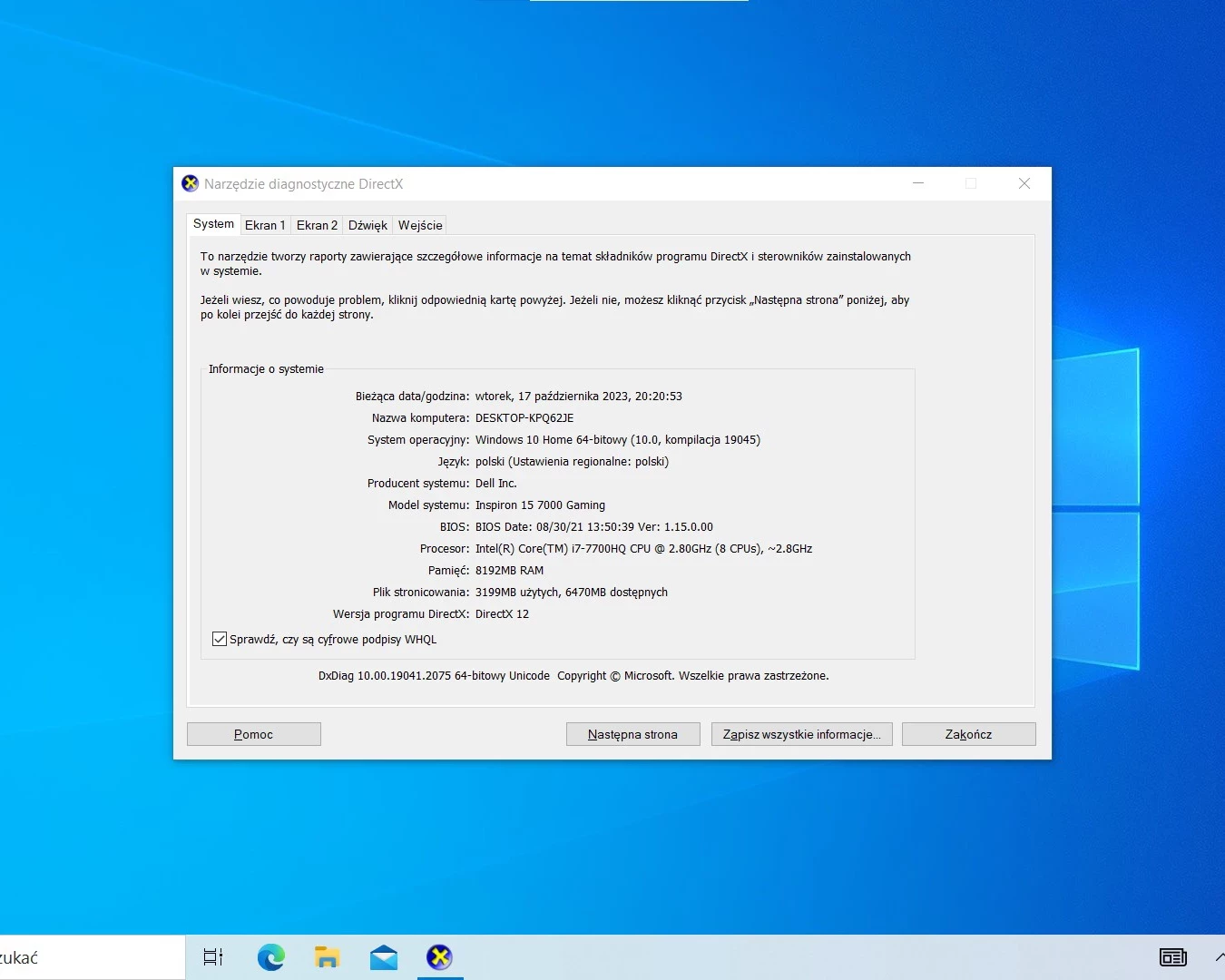Click the Następna strona button

[633, 734]
